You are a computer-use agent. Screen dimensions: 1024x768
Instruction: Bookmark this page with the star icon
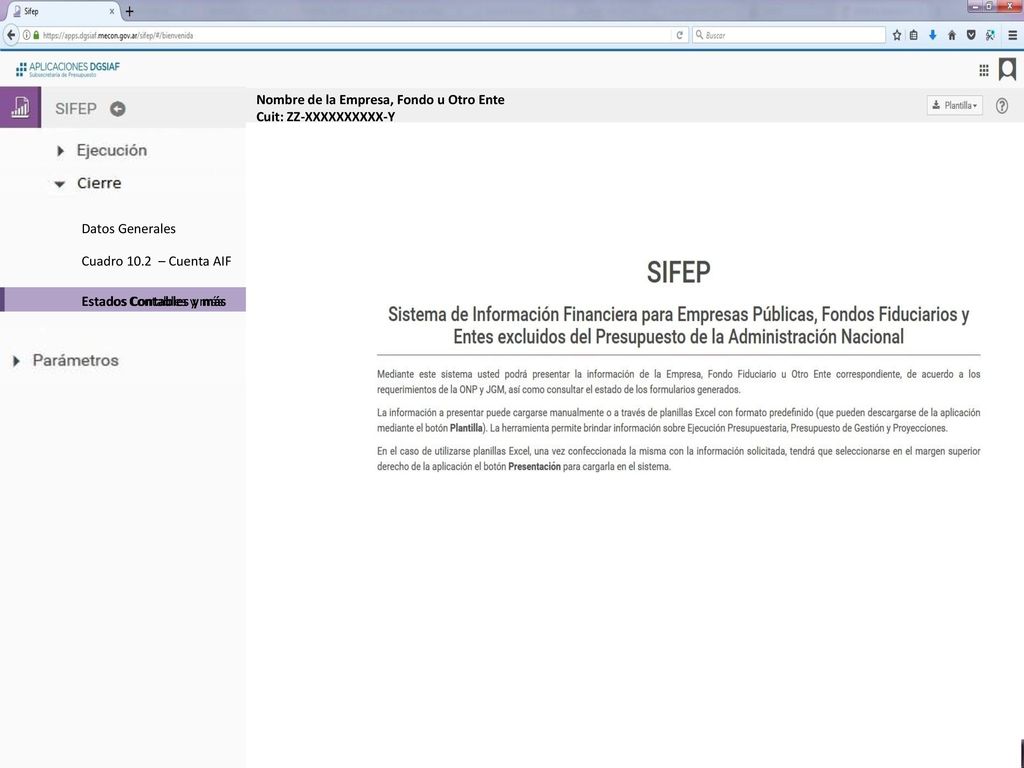897,35
